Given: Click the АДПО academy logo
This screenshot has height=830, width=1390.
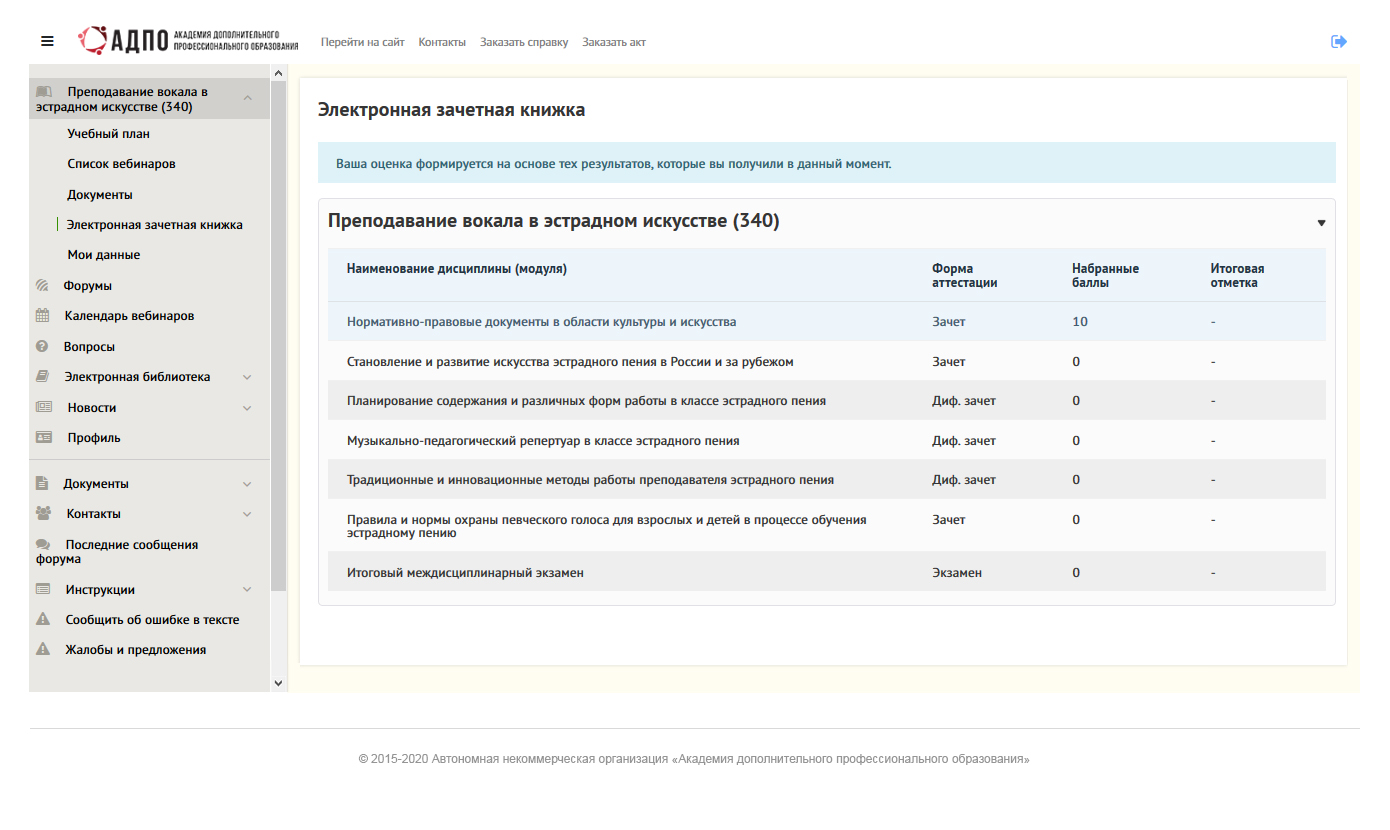Looking at the screenshot, I should [x=188, y=41].
